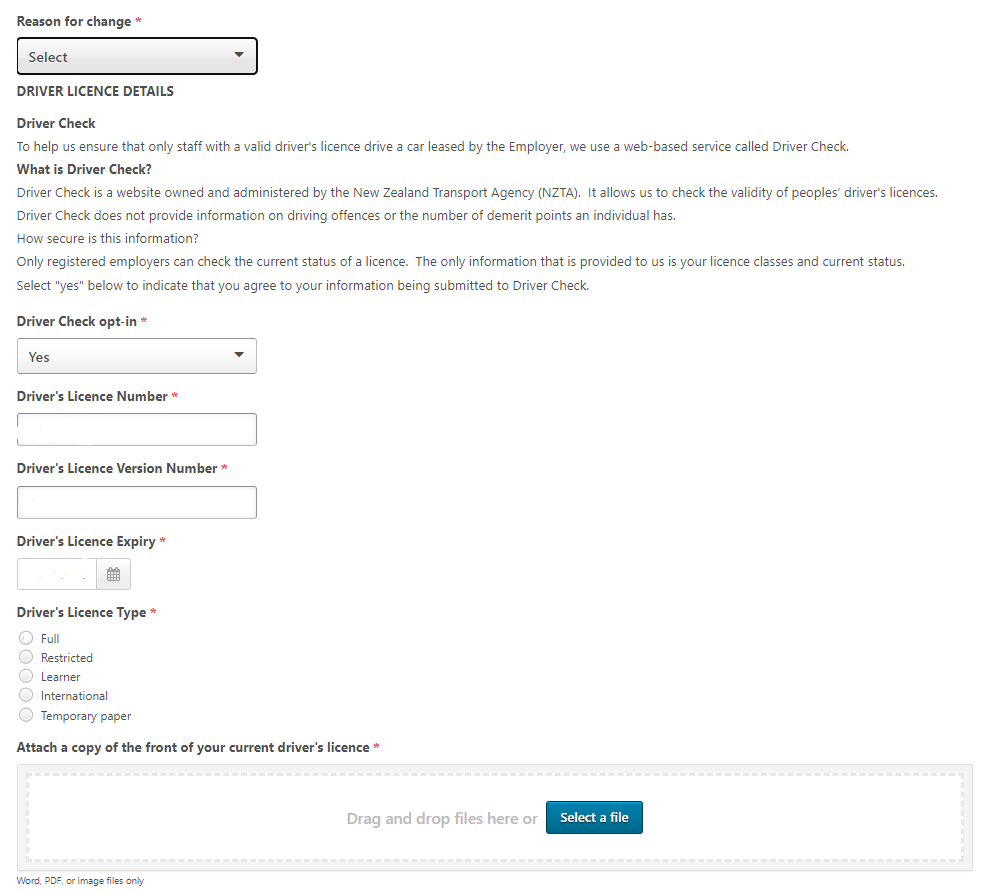Click the Learner label text
The image size is (990, 893).
pos(61,676)
